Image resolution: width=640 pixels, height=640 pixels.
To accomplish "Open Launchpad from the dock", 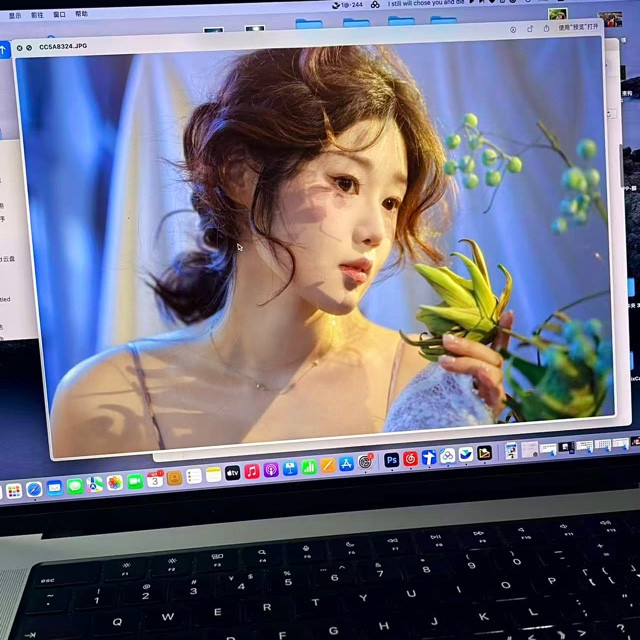I will (14, 491).
